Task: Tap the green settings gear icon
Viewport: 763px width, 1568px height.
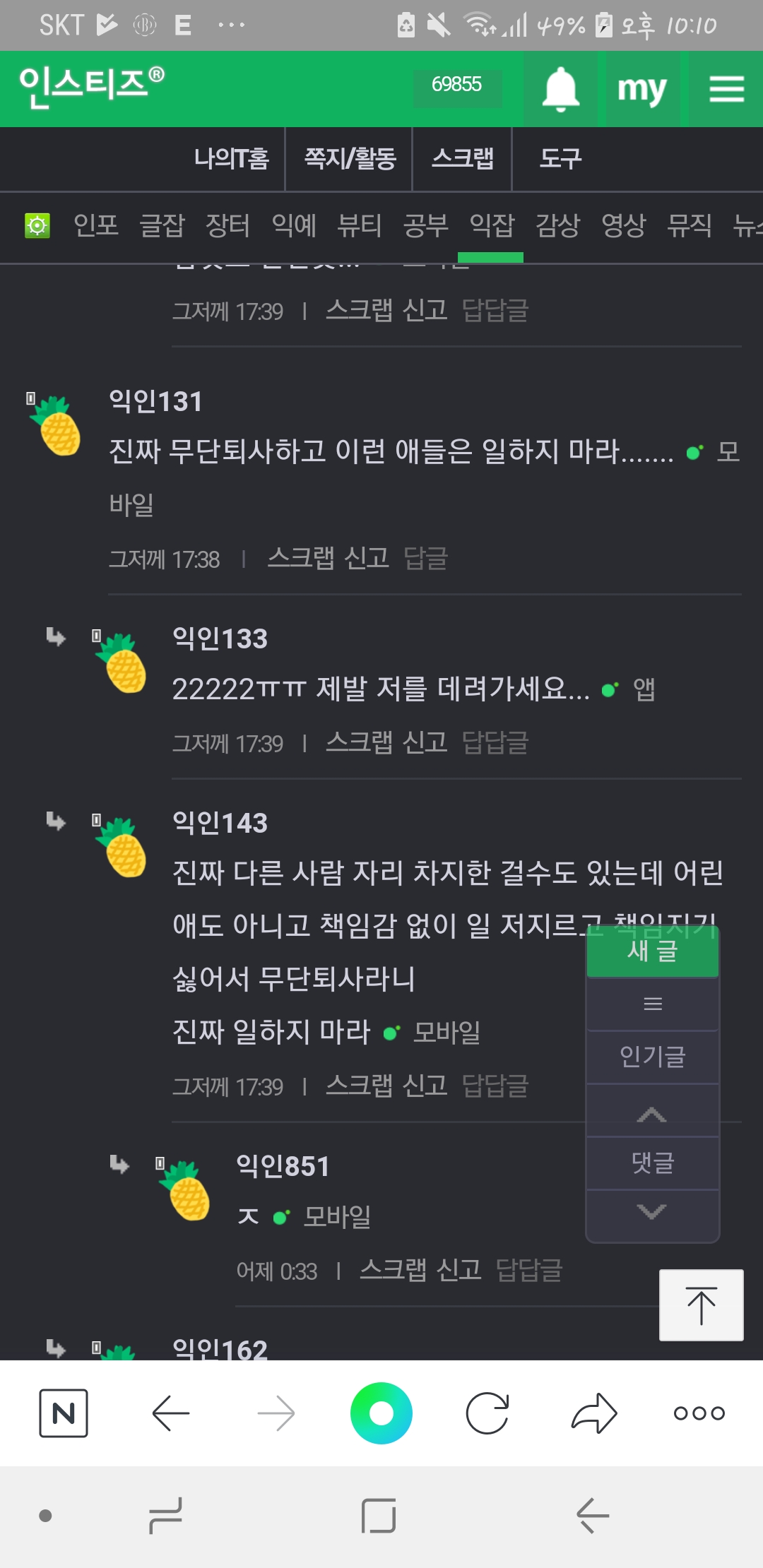Action: click(x=37, y=226)
